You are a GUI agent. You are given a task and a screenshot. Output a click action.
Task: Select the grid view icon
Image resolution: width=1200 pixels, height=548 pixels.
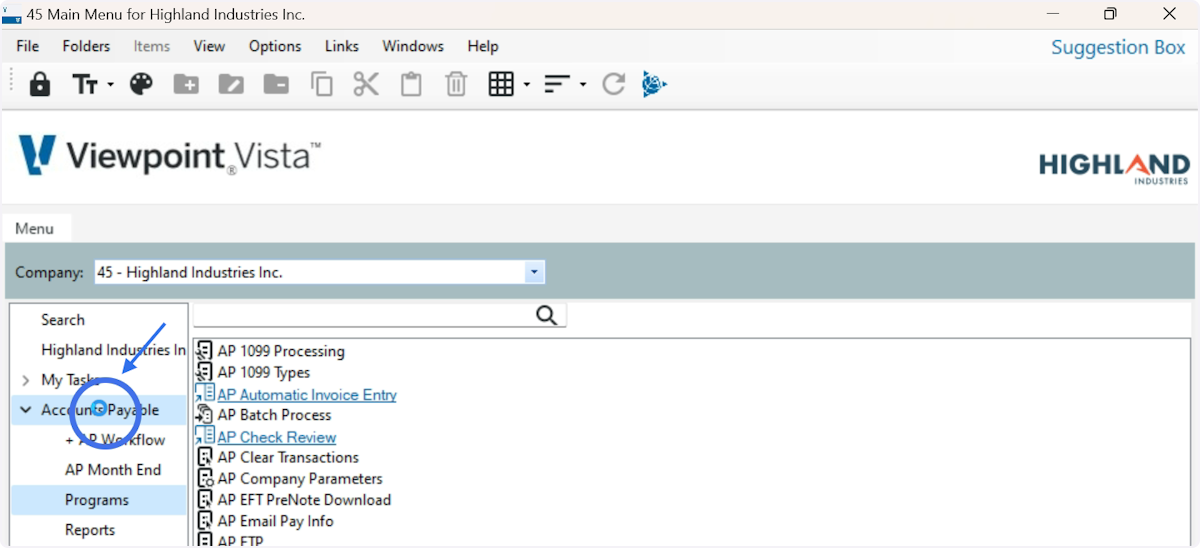click(501, 84)
